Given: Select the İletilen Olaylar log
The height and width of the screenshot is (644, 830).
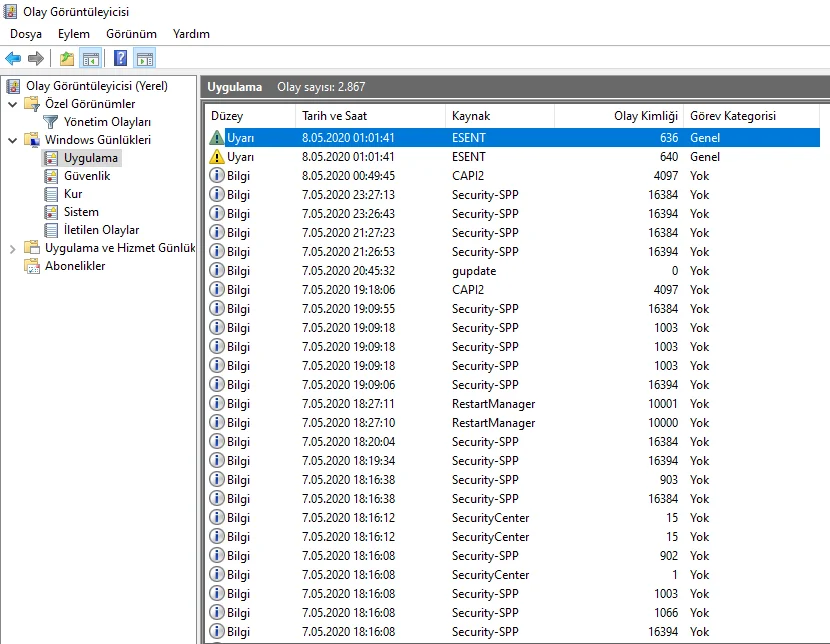Looking at the screenshot, I should pyautogui.click(x=101, y=230).
